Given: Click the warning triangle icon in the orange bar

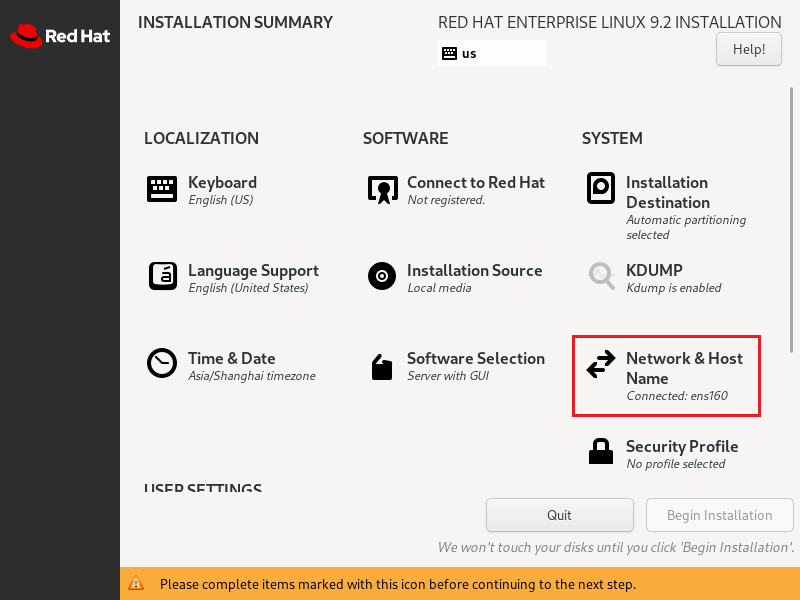Looking at the screenshot, I should point(136,583).
